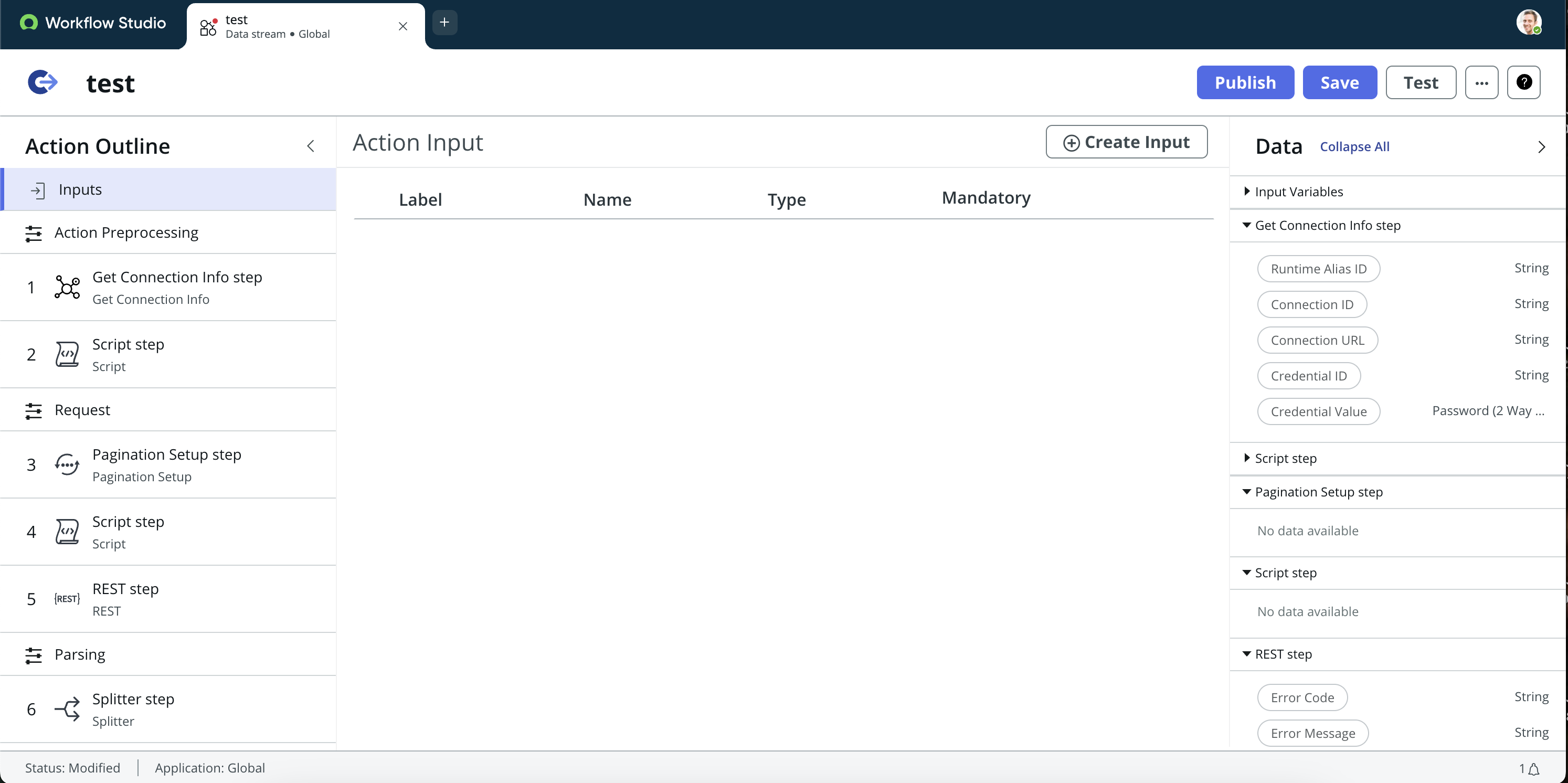Click the help question mark icon

click(1523, 82)
